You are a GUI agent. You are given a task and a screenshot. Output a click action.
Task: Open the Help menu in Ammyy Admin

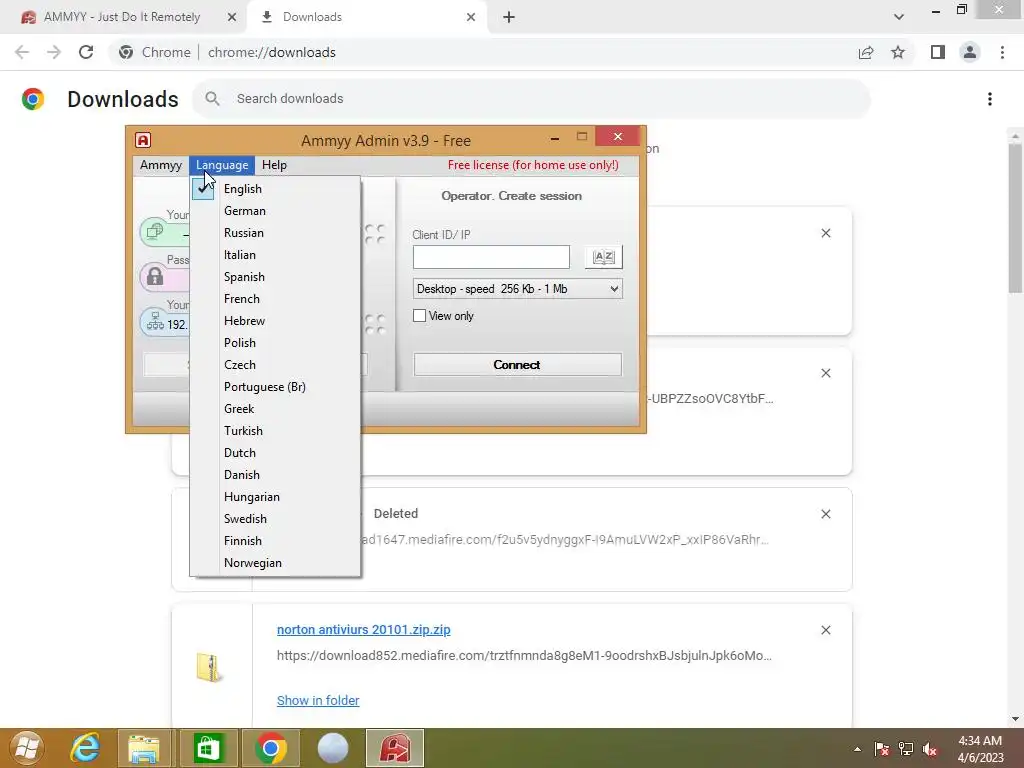[274, 165]
